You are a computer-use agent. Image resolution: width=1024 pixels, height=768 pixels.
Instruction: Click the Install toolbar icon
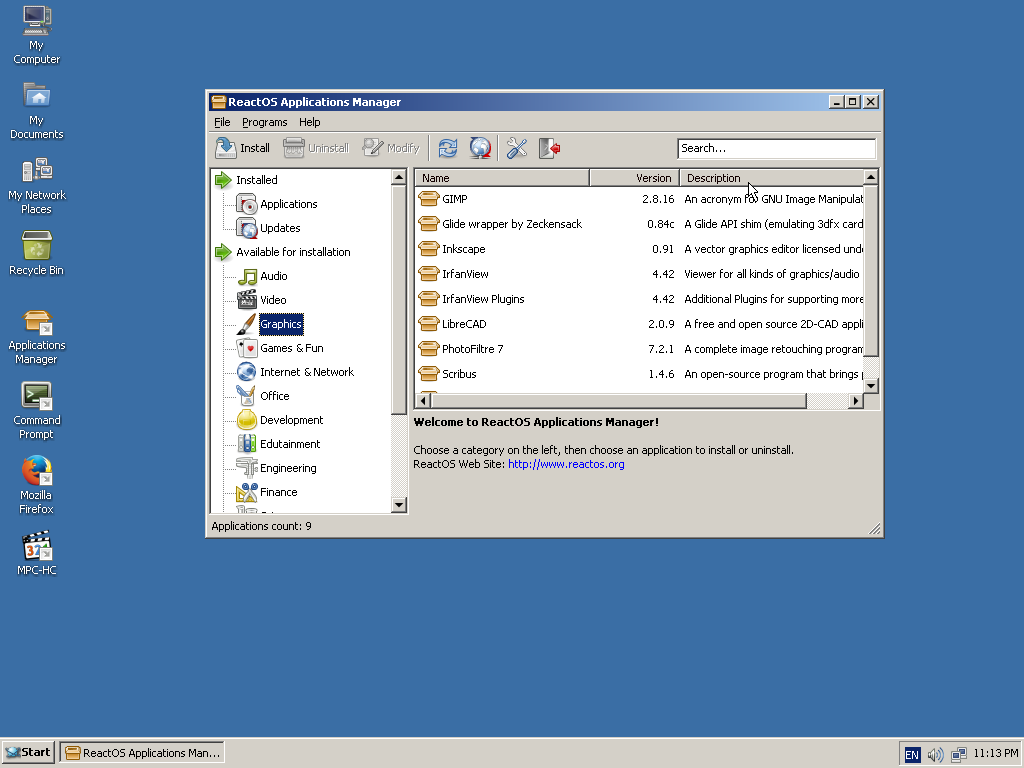pyautogui.click(x=241, y=147)
